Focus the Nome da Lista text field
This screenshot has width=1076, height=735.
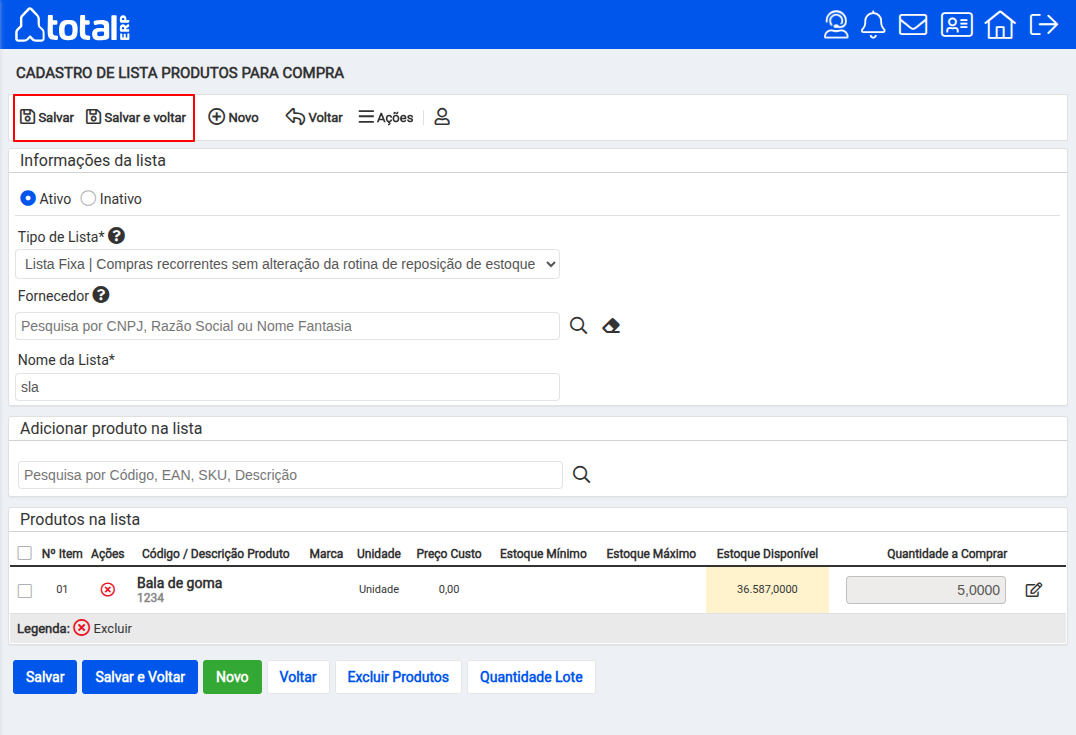[288, 387]
